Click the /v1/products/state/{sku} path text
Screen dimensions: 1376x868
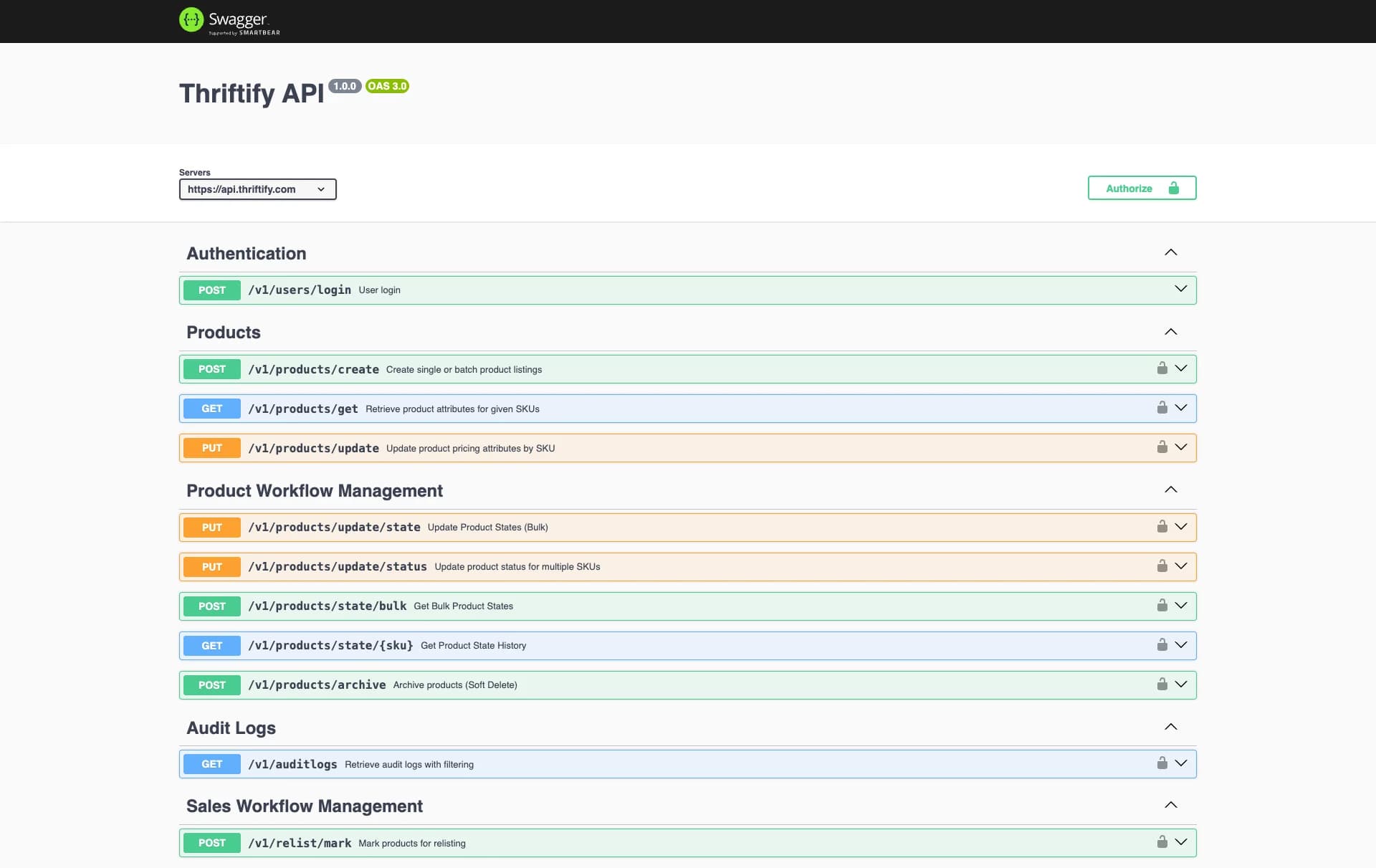331,645
